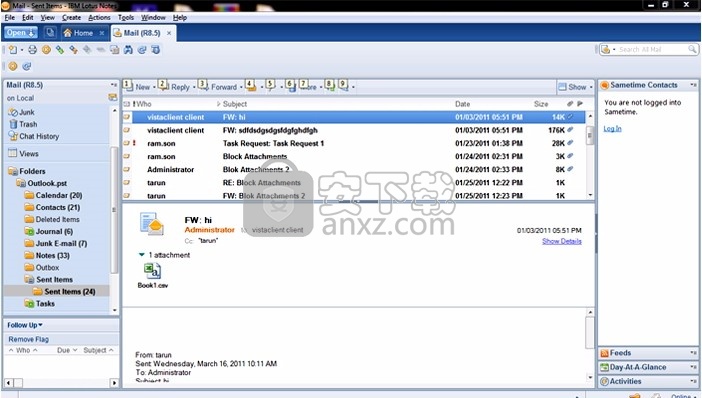Click the folder action button icon numbered 4

[x=251, y=86]
